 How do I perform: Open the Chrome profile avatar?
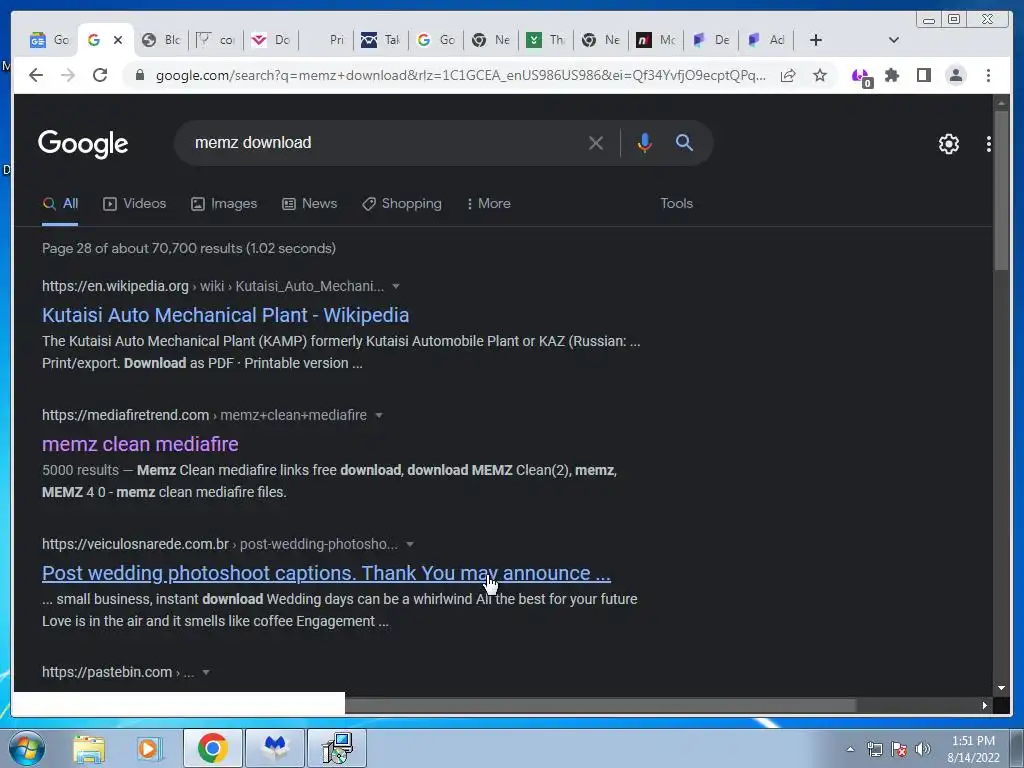(x=955, y=75)
